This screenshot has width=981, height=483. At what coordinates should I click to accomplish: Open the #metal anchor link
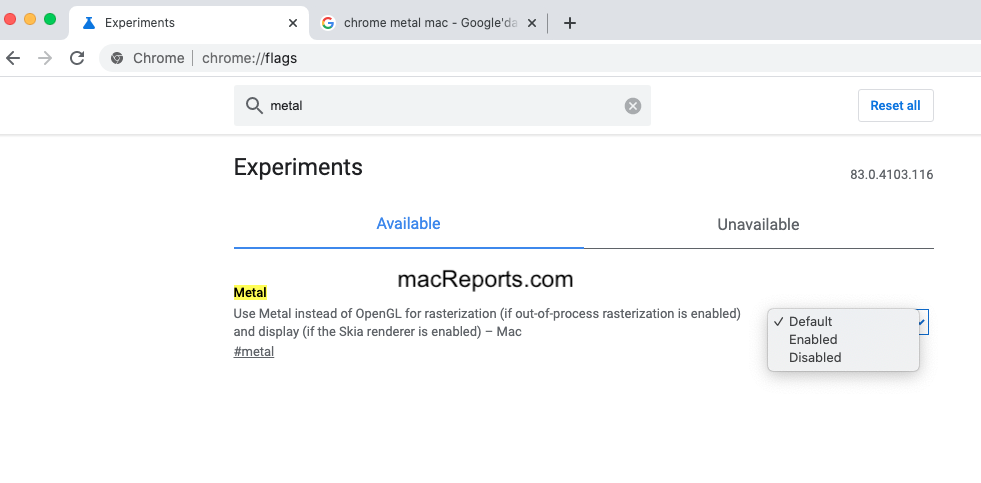tap(254, 352)
